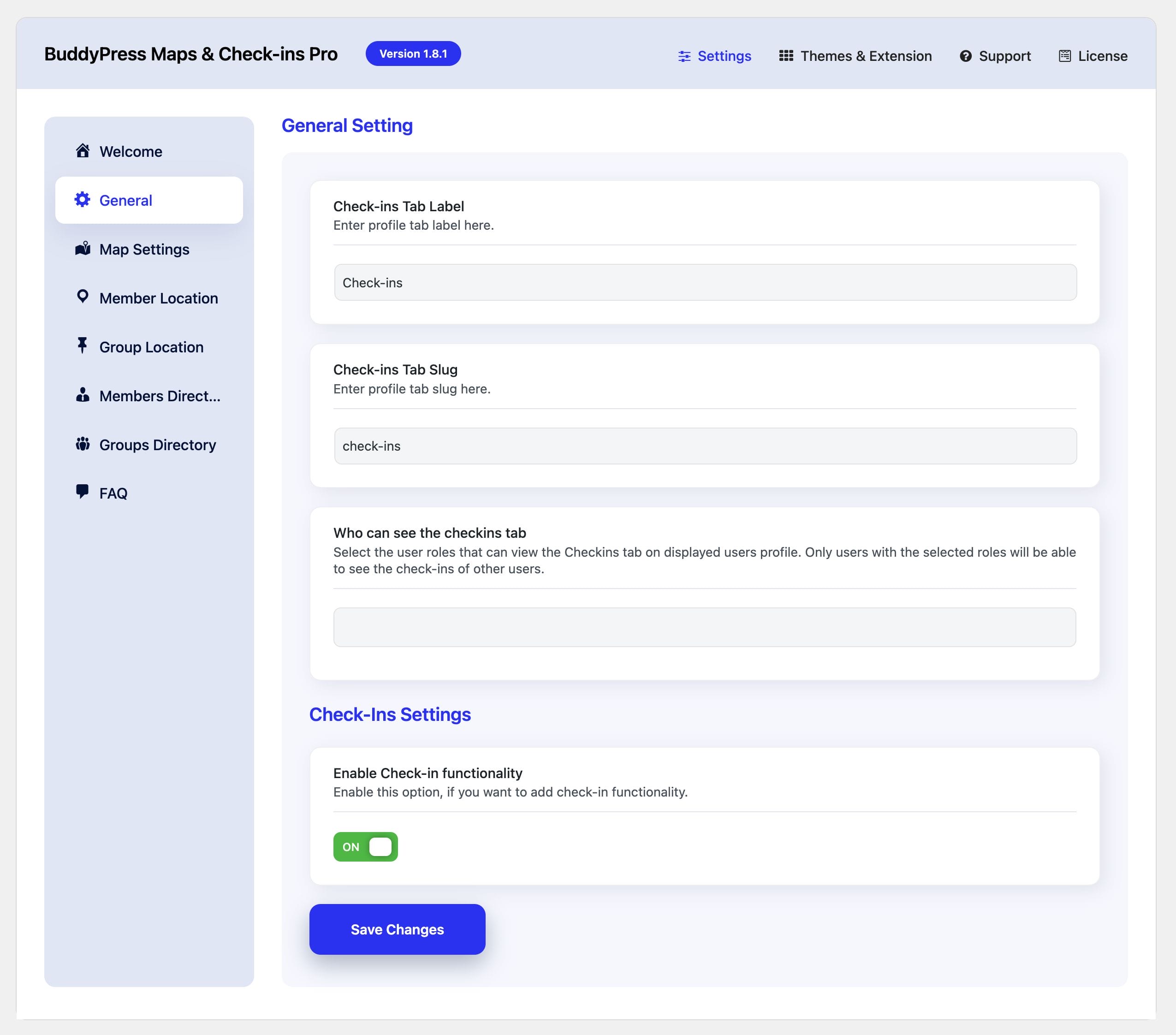Click the Welcome home icon
The image size is (1176, 1035).
tap(82, 151)
